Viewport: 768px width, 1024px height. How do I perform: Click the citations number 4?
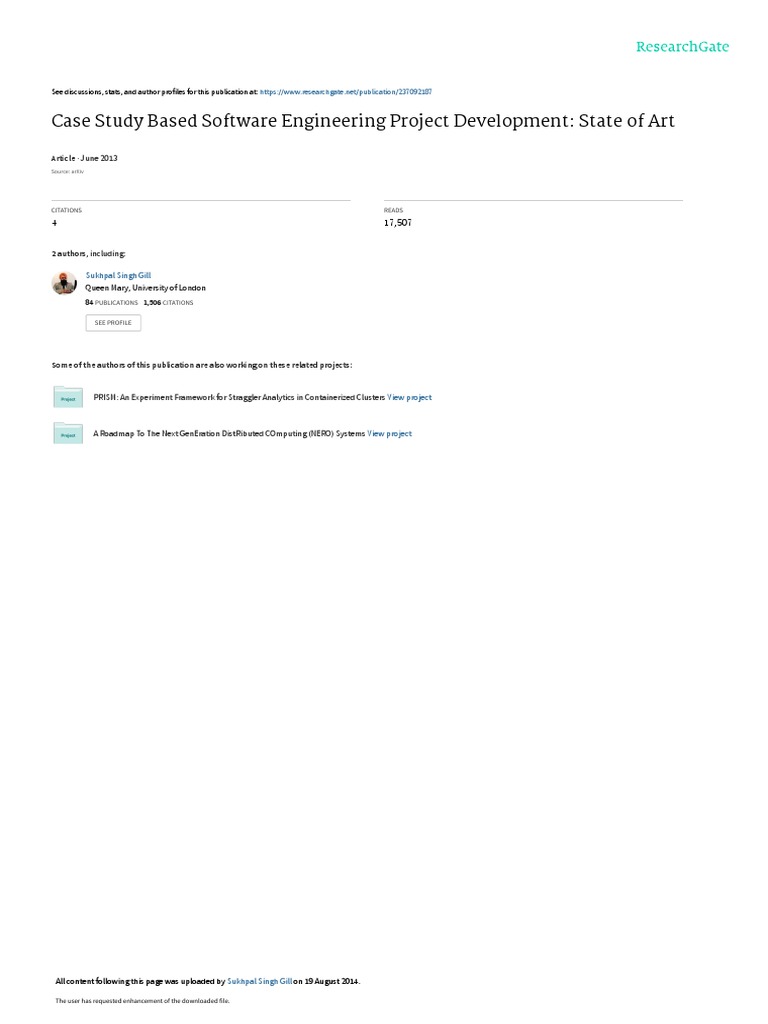click(x=54, y=223)
